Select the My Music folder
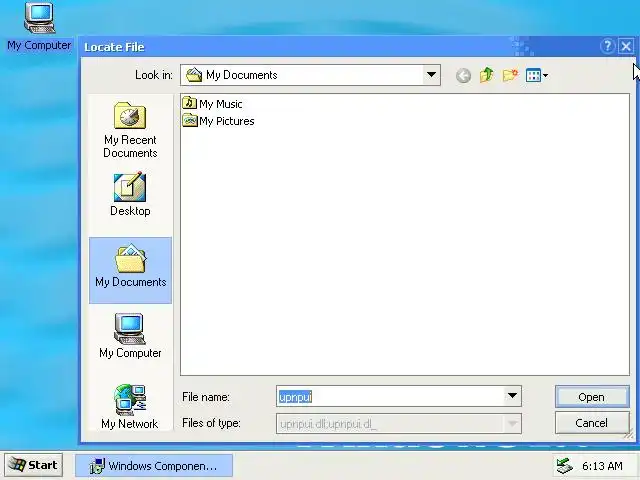The width and height of the screenshot is (640, 480). click(212, 104)
